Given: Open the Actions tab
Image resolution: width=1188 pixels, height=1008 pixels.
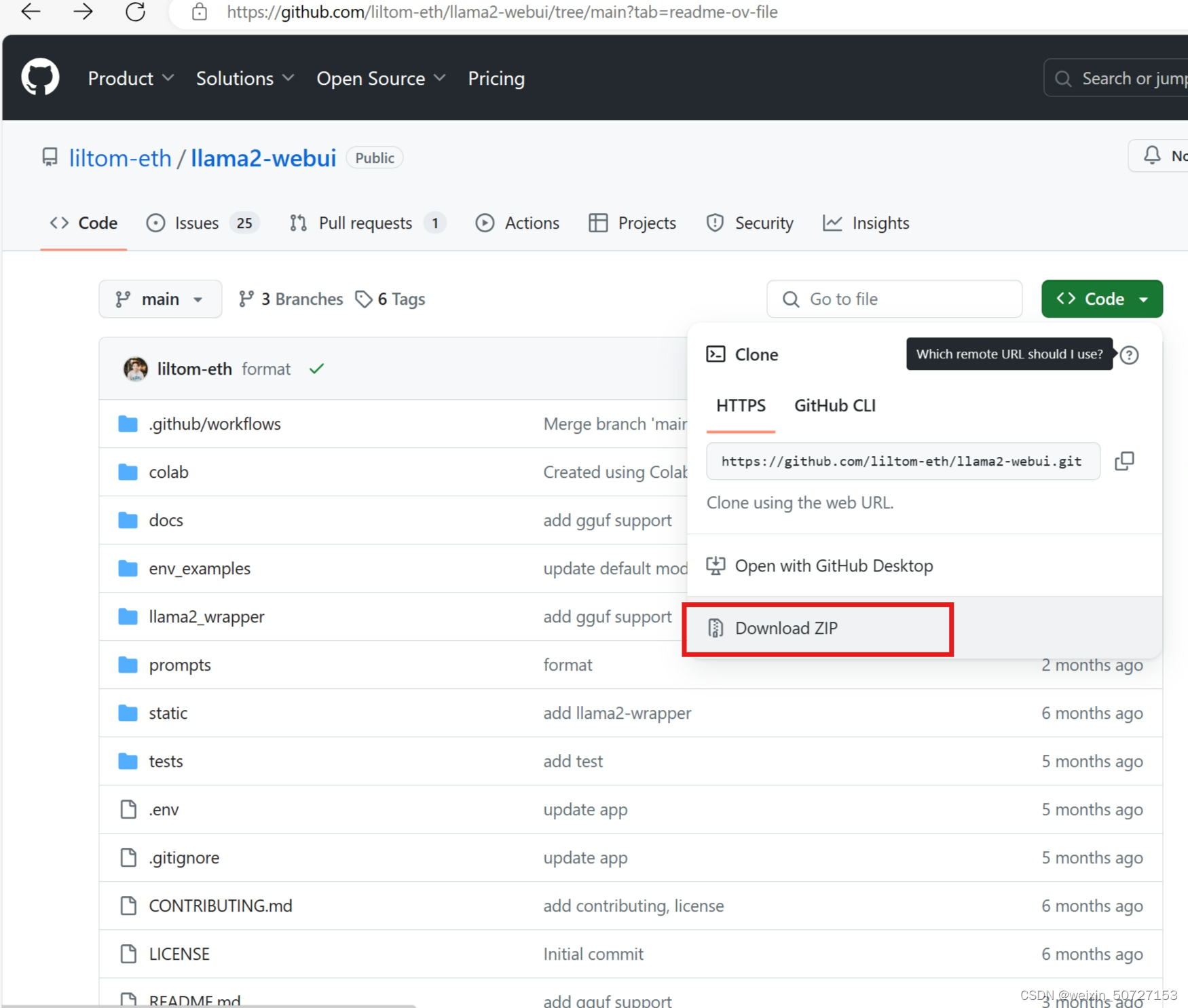Looking at the screenshot, I should (x=517, y=223).
